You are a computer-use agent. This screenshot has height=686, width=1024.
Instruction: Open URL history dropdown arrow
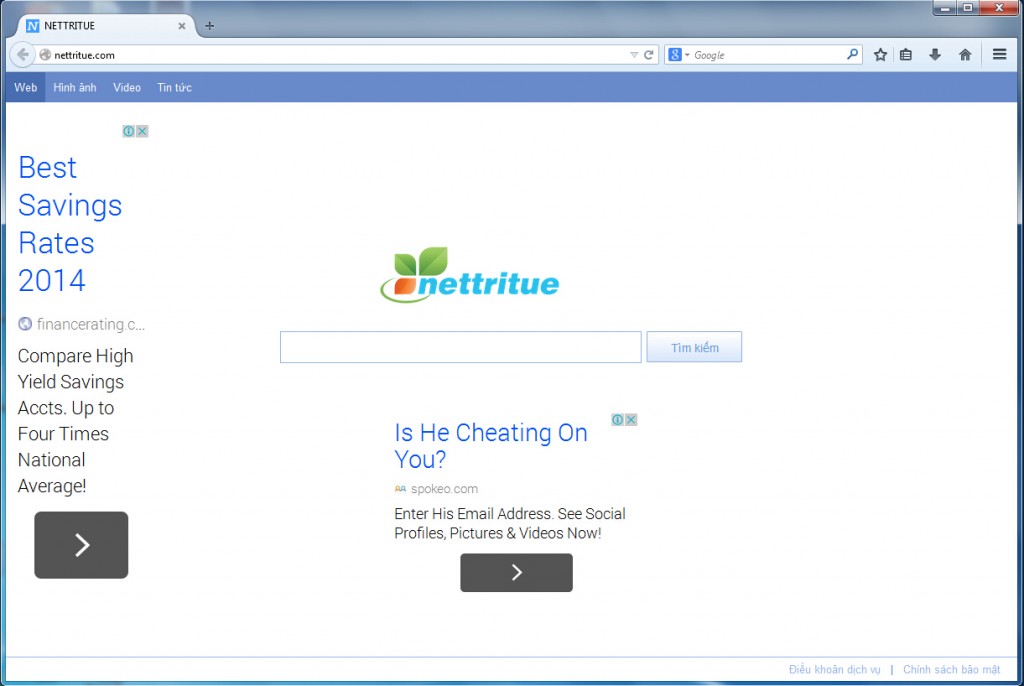633,55
